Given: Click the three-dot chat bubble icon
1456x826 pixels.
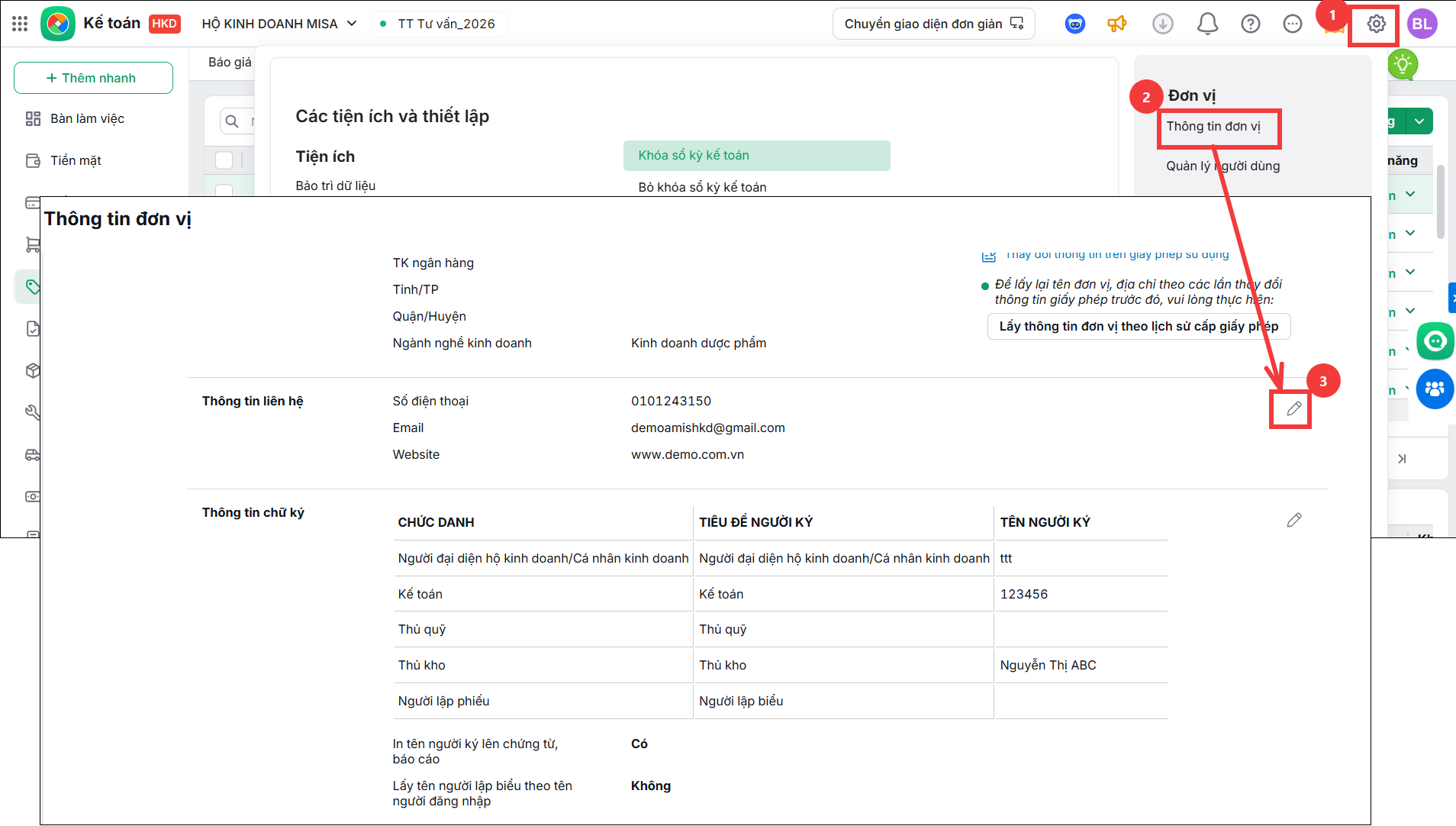Looking at the screenshot, I should 1292,24.
